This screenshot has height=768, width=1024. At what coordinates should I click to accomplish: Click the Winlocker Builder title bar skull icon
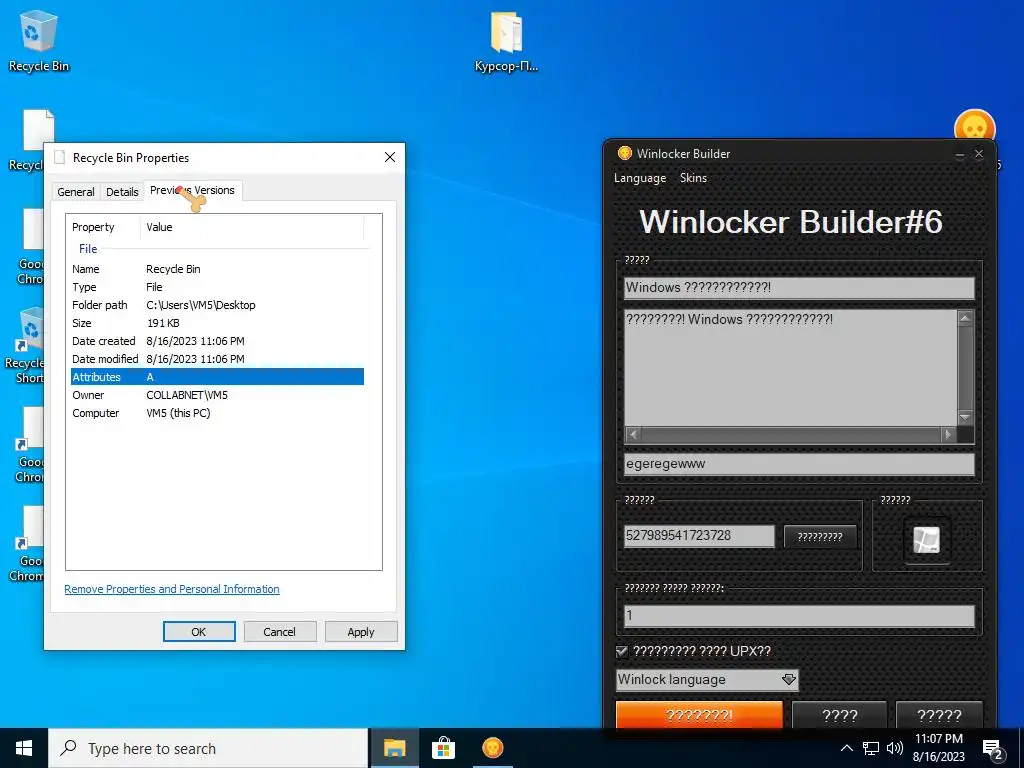tap(624, 153)
